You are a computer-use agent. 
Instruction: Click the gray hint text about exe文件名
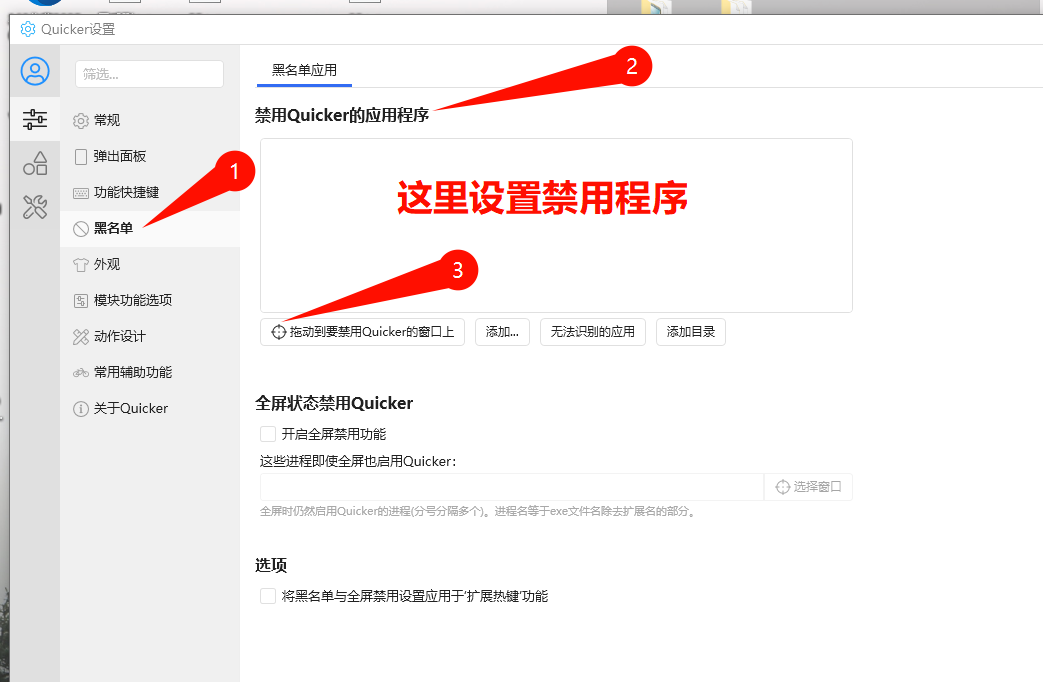click(x=478, y=511)
